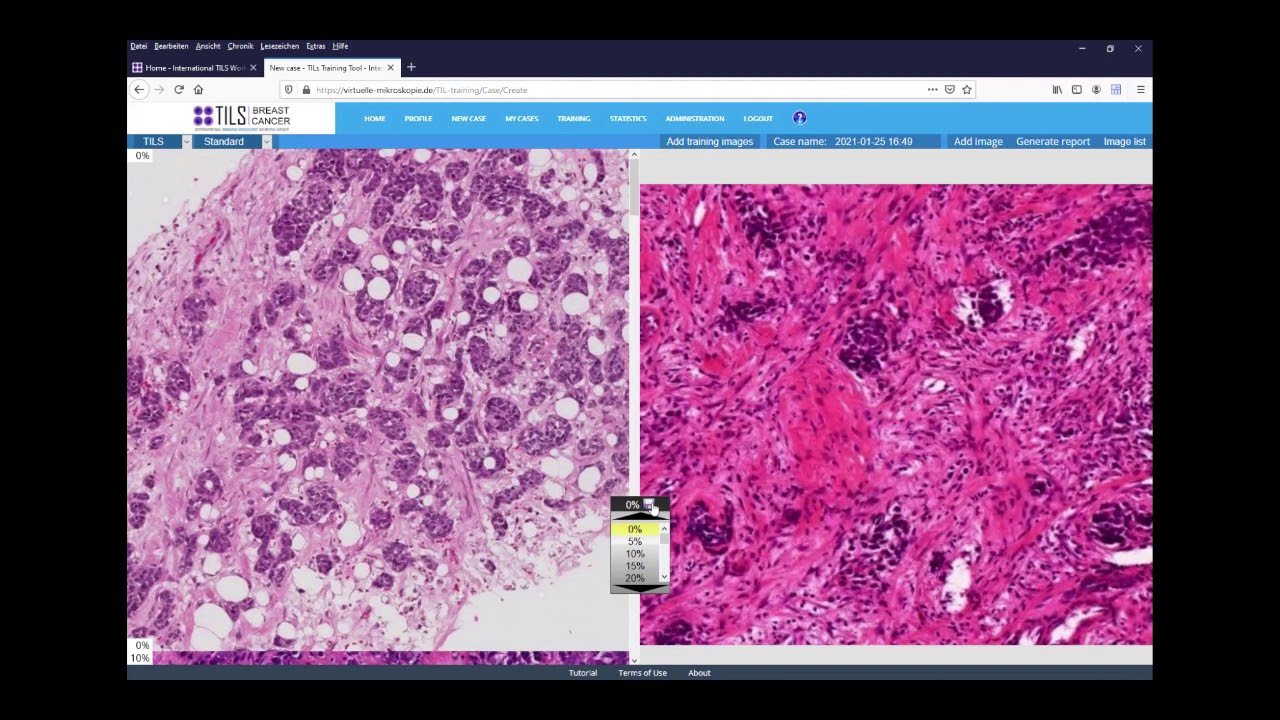Image resolution: width=1280 pixels, height=720 pixels.
Task: Open the Chronik menu
Action: click(240, 46)
